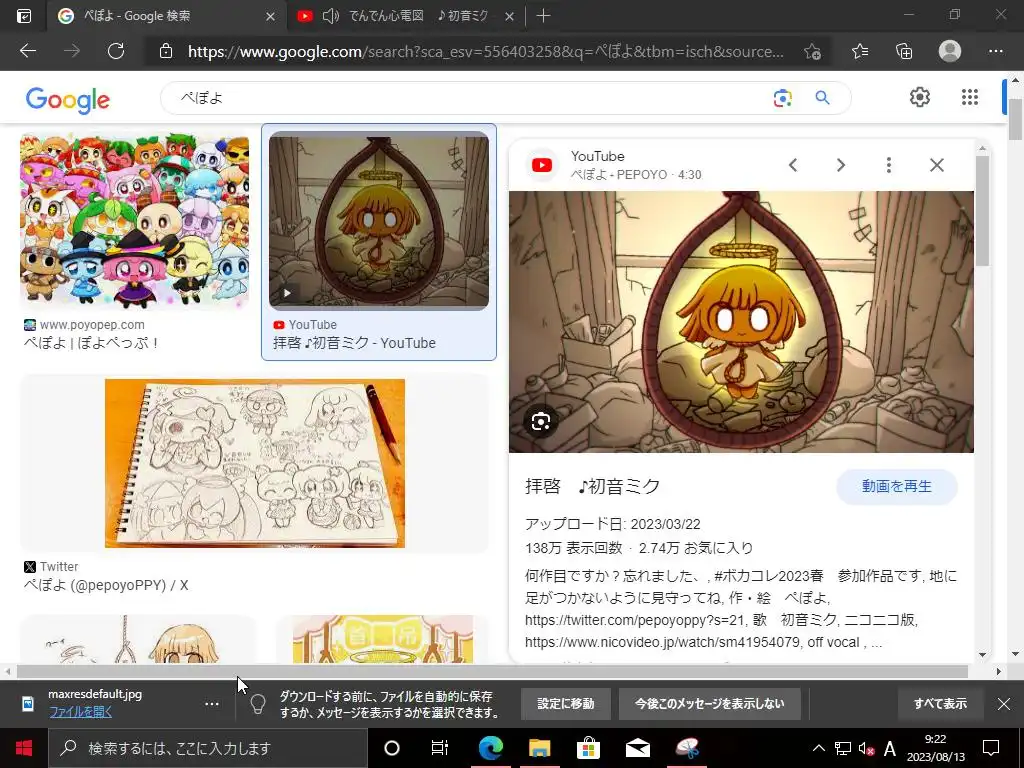Open the Favorites list icon
1024x768 pixels.
(860, 51)
